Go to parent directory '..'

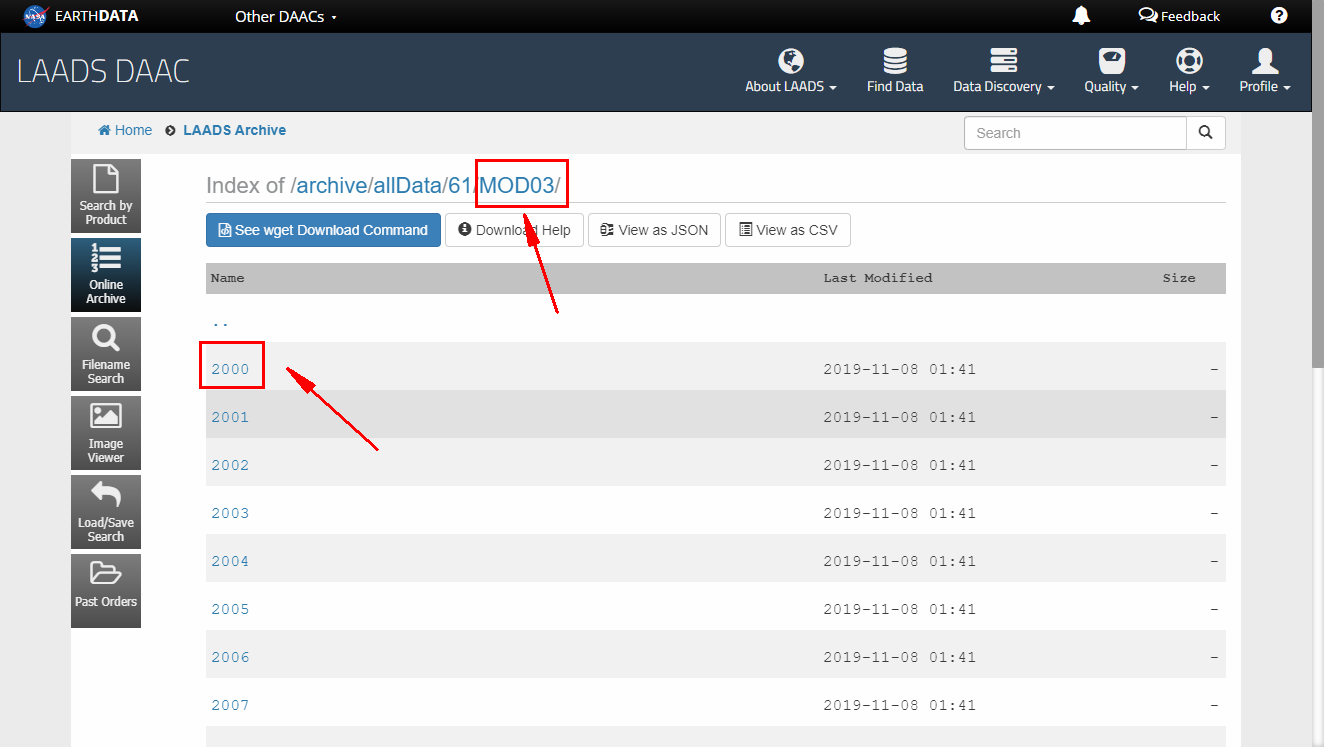(x=220, y=322)
